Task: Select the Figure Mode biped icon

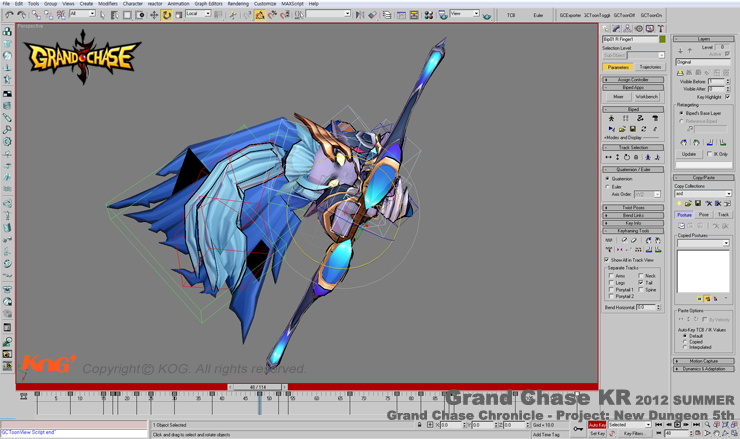Action: point(611,118)
